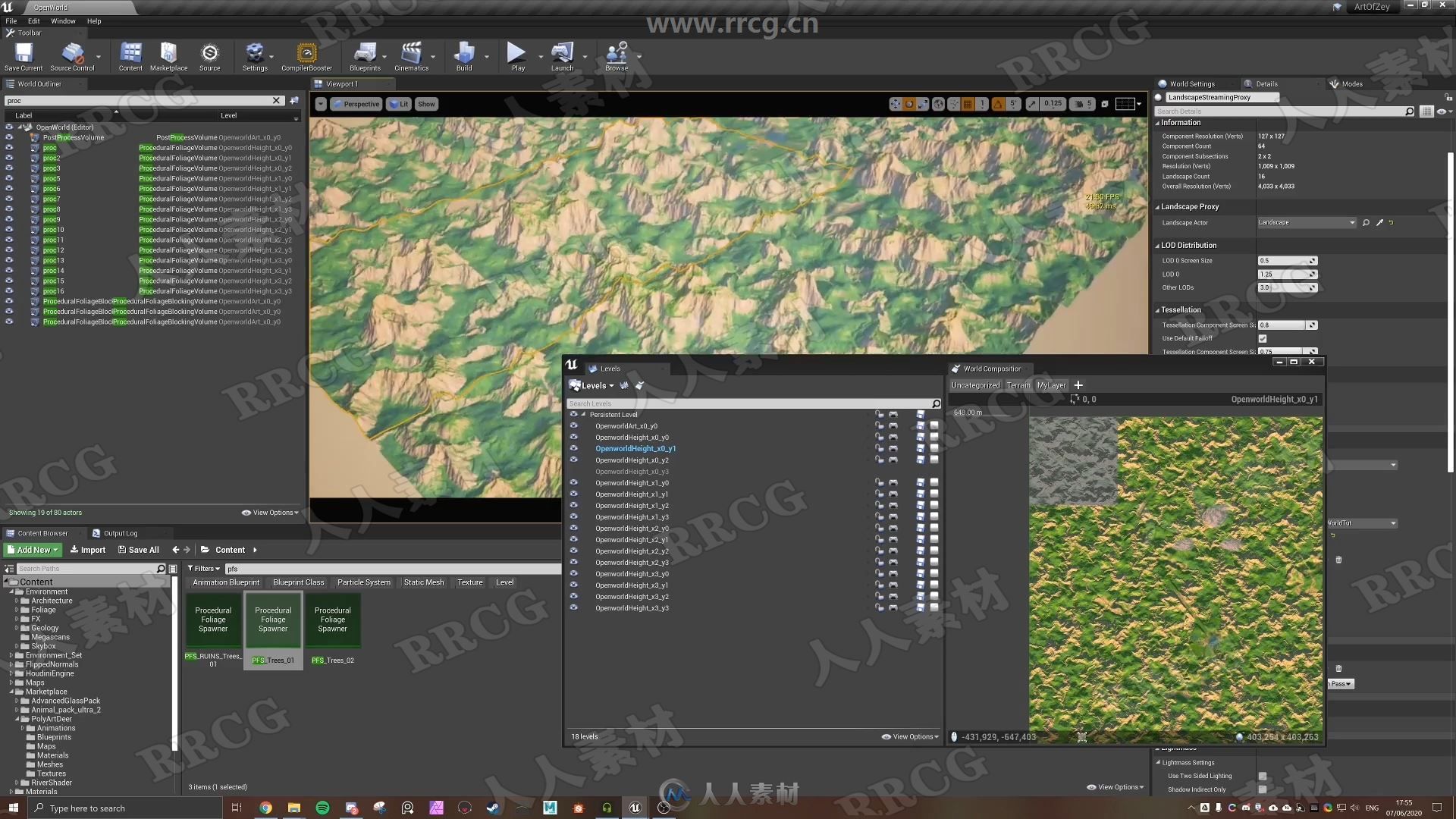
Task: Drag the LOD 0 Screen Size slider
Action: coord(1286,260)
